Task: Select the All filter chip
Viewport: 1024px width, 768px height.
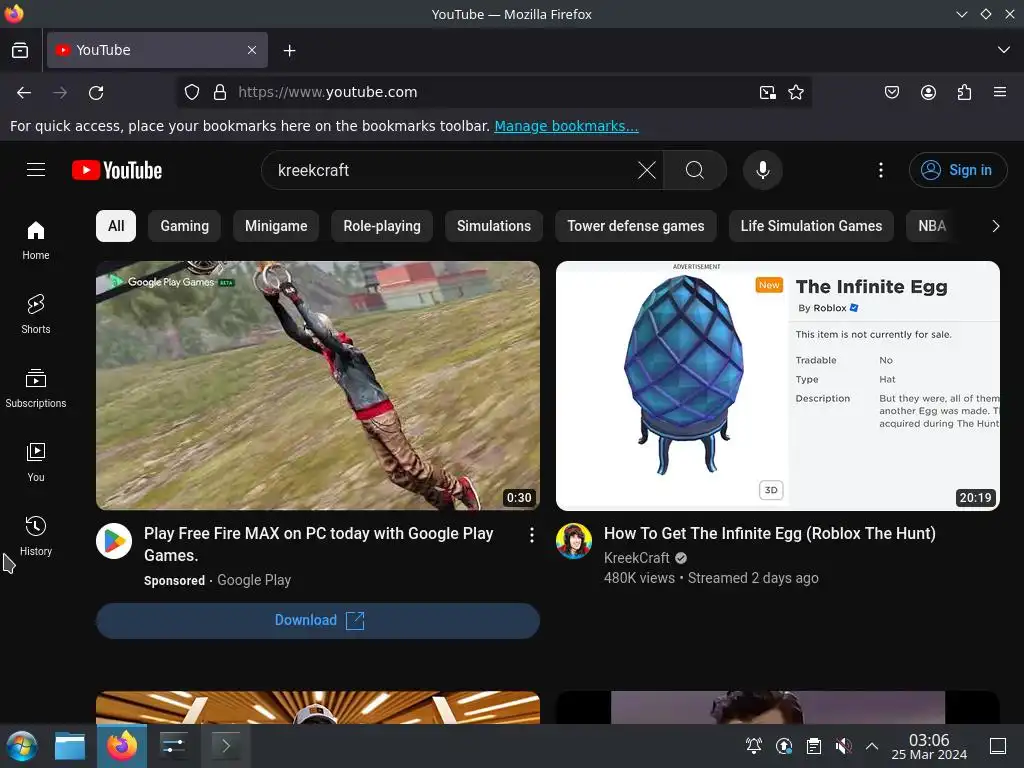Action: point(116,226)
